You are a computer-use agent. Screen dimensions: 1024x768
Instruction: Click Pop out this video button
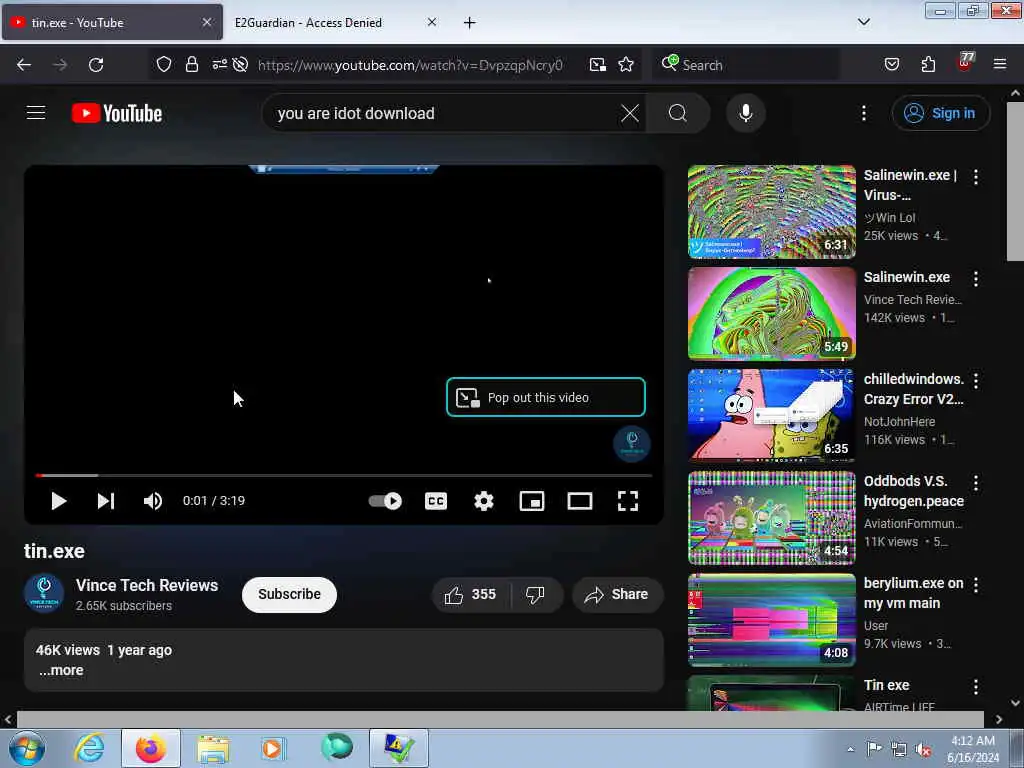click(546, 397)
